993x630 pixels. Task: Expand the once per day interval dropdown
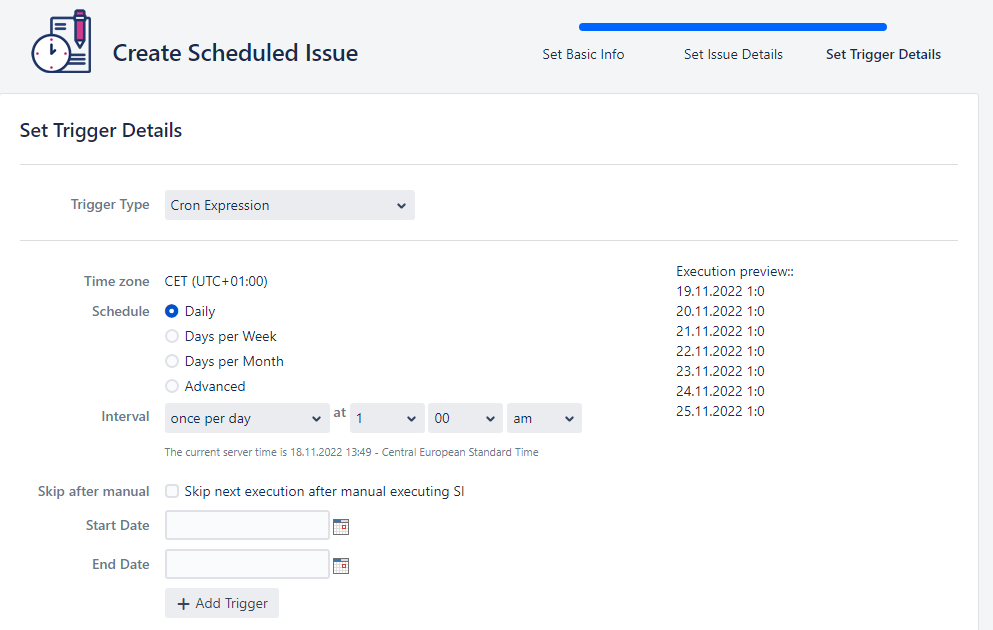247,418
